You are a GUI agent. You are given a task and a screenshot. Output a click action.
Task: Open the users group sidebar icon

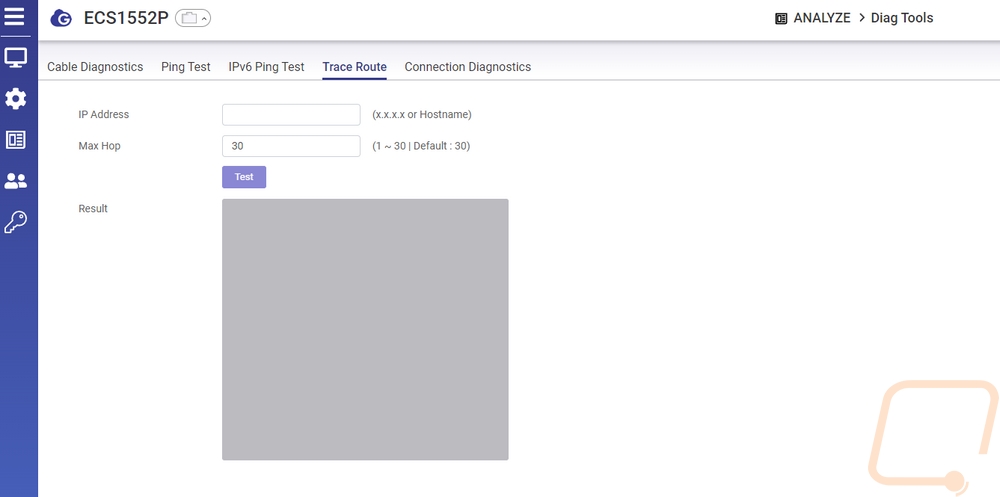coord(16,181)
